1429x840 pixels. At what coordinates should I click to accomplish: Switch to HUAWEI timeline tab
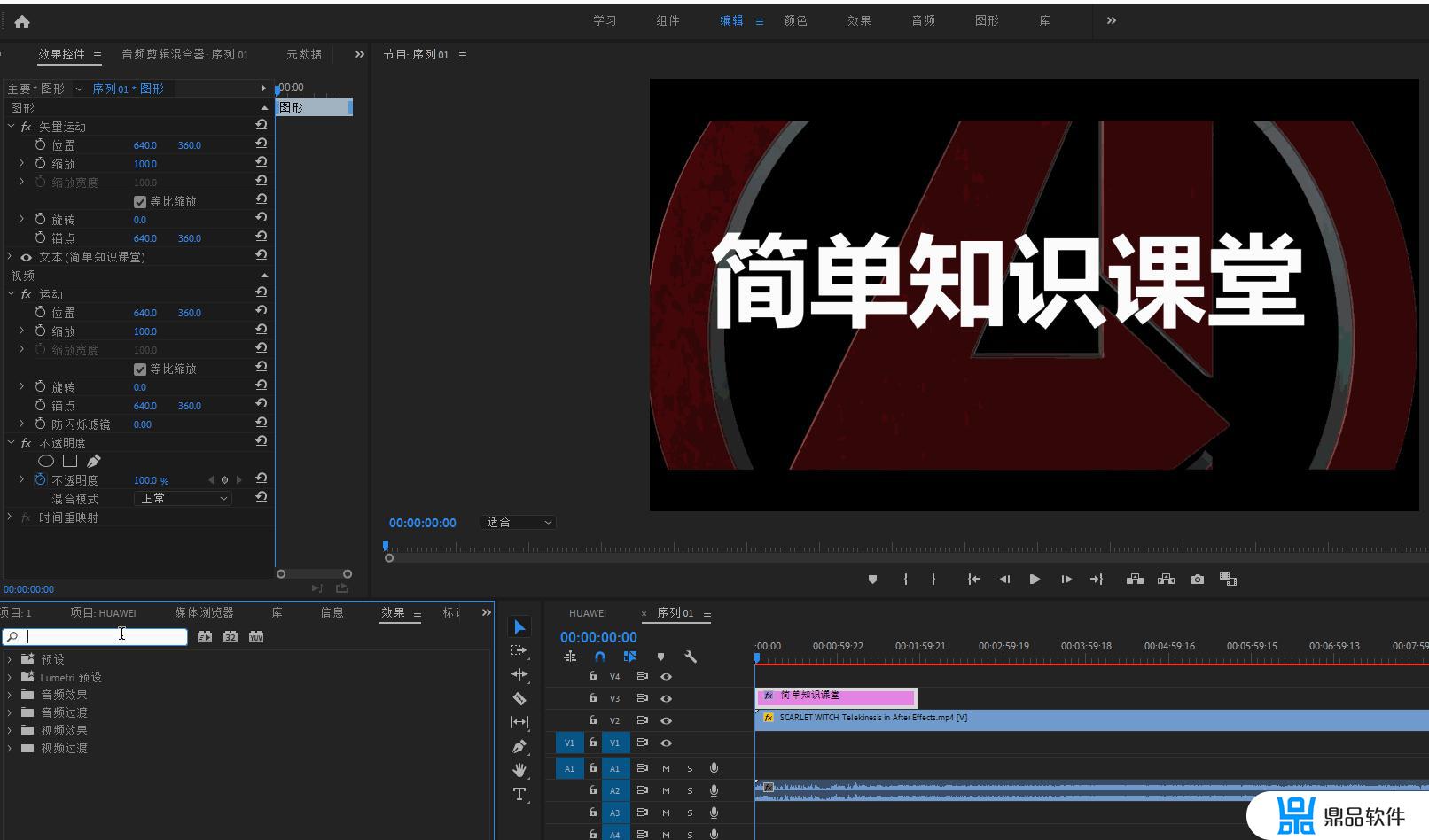tap(588, 613)
